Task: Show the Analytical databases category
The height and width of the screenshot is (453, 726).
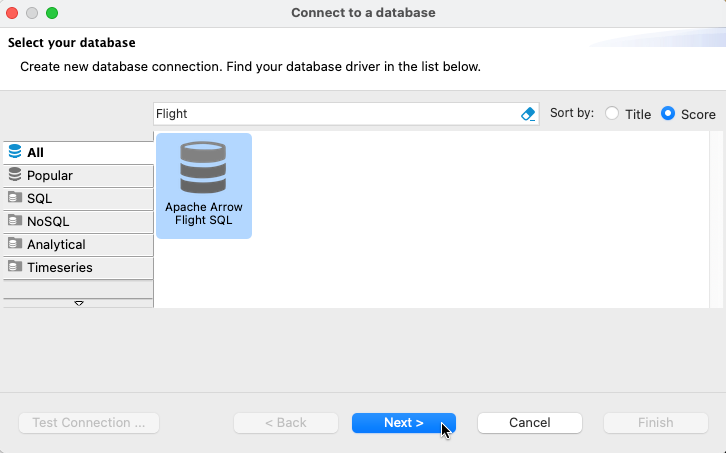Action: point(78,245)
